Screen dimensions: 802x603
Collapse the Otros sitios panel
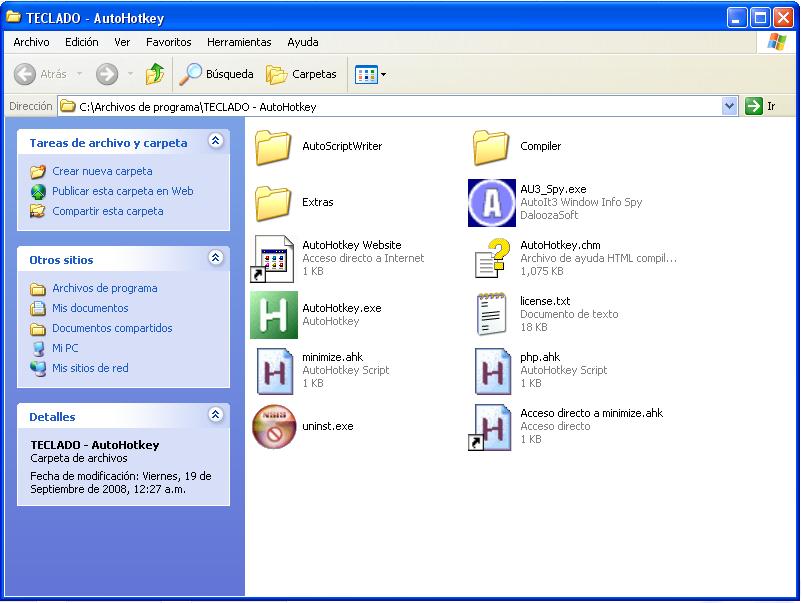tap(216, 258)
